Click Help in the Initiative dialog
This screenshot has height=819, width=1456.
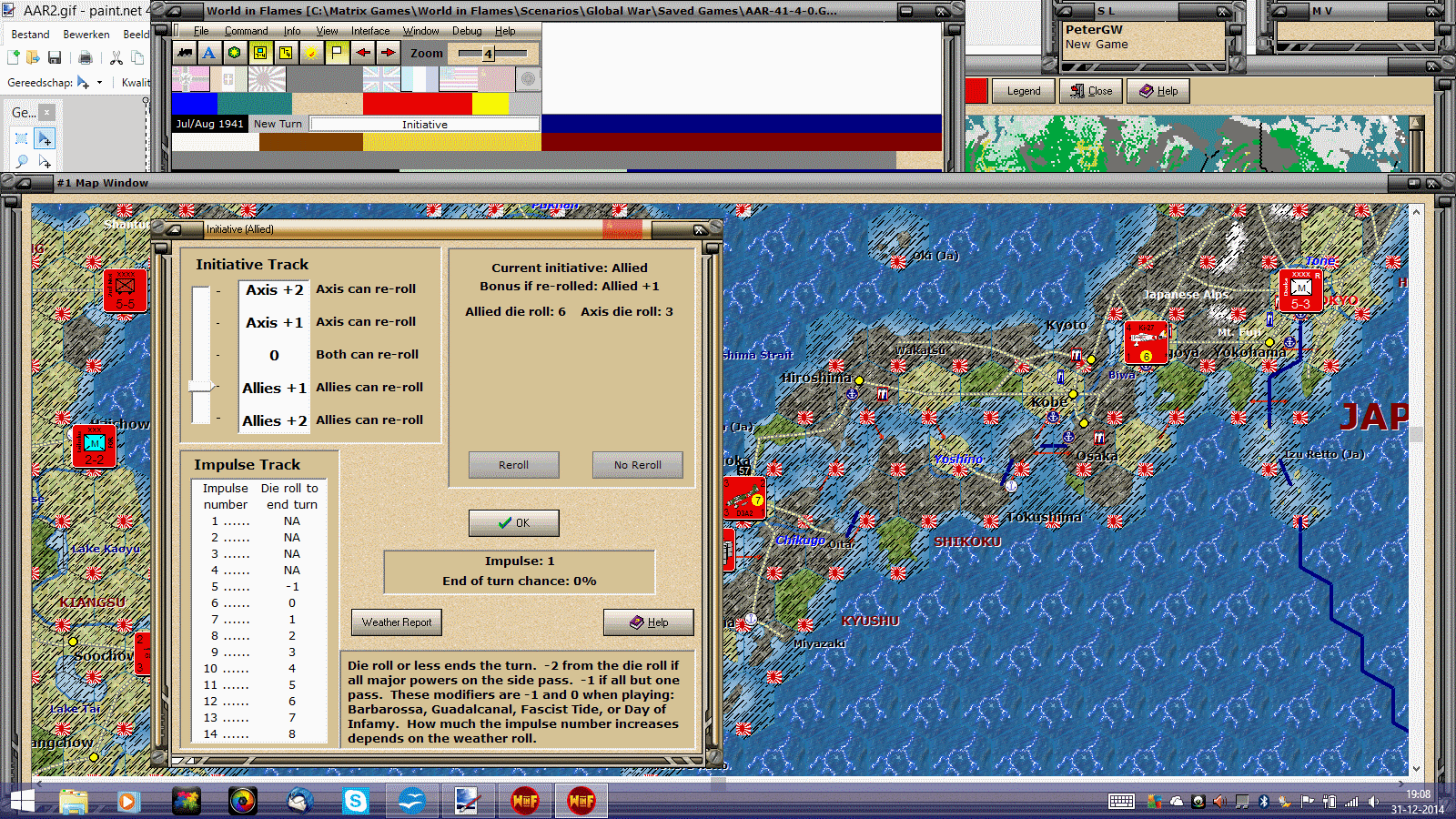click(x=649, y=622)
